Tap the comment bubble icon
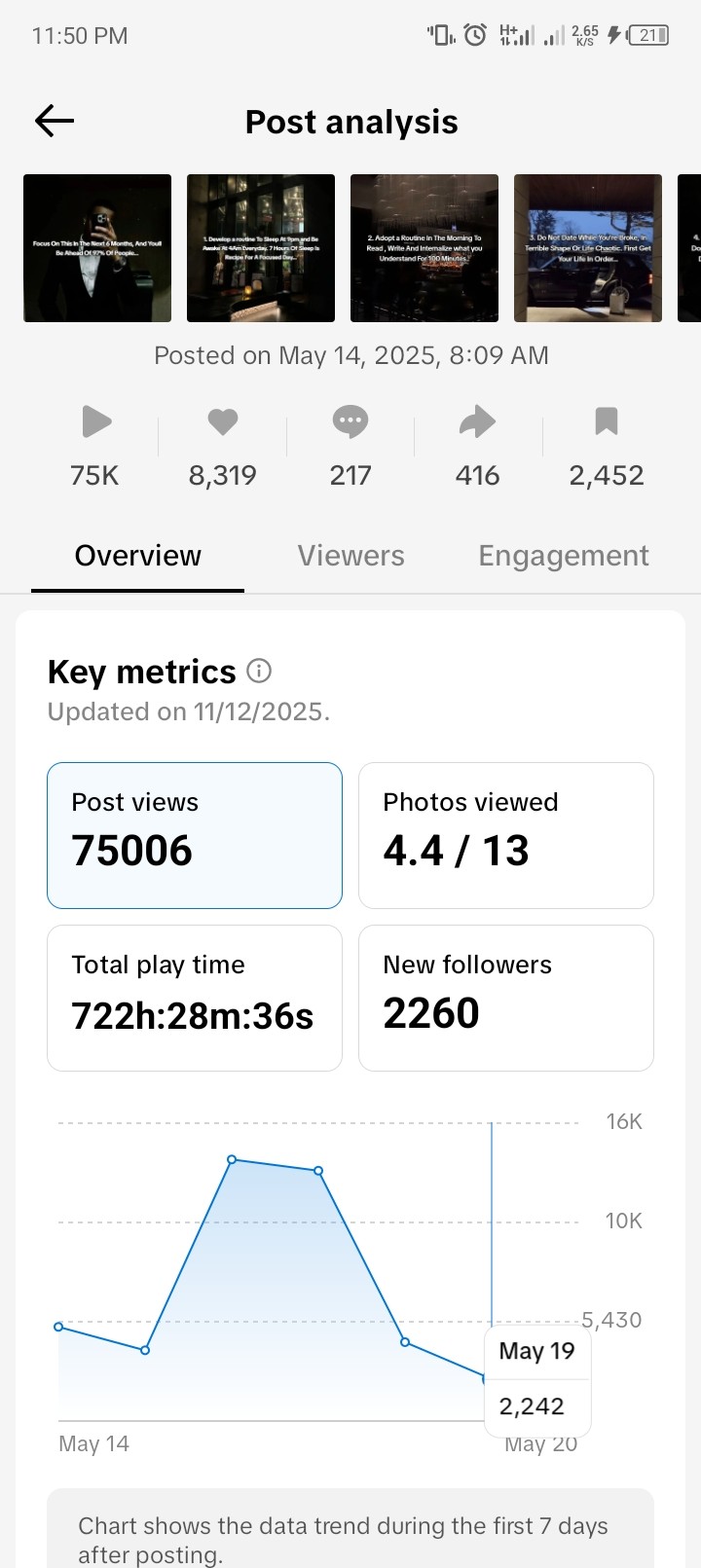Image resolution: width=701 pixels, height=1568 pixels. [x=350, y=421]
